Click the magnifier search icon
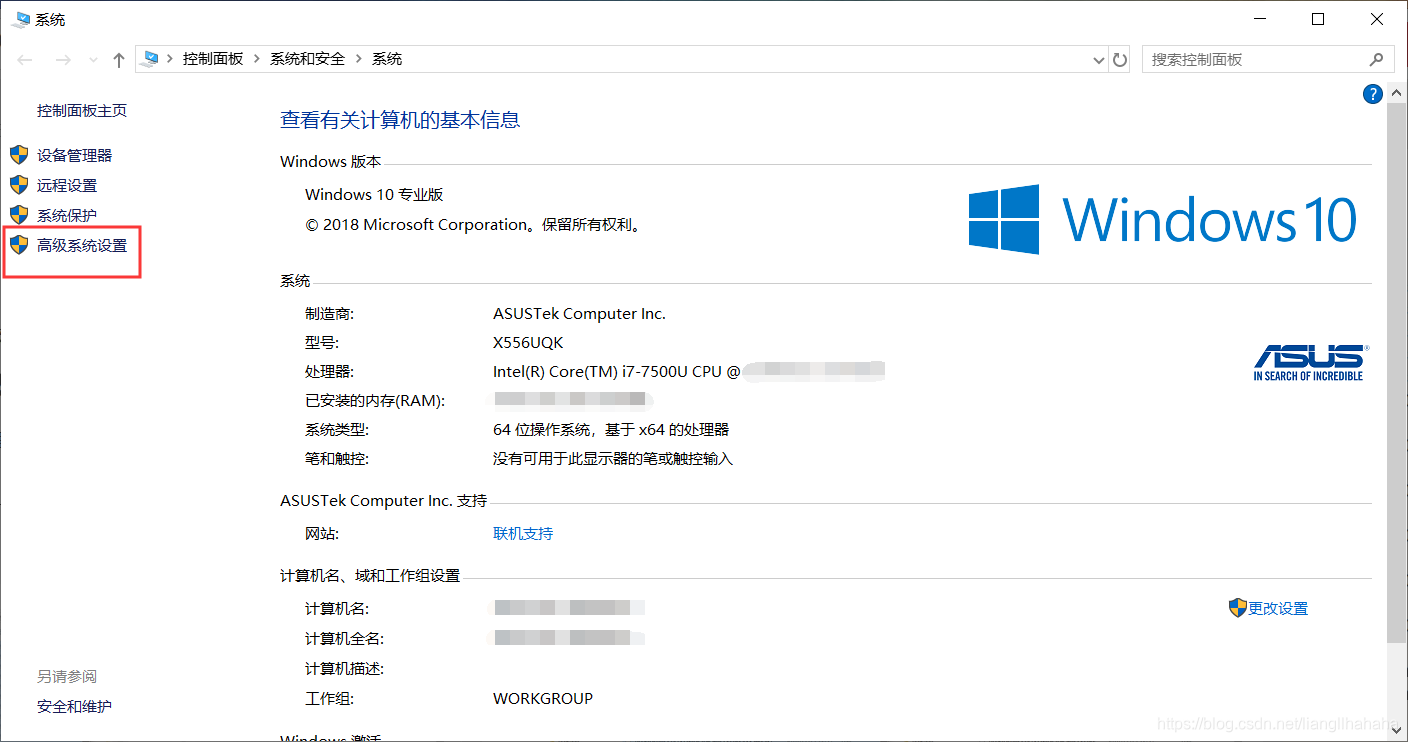1408x742 pixels. coord(1377,60)
